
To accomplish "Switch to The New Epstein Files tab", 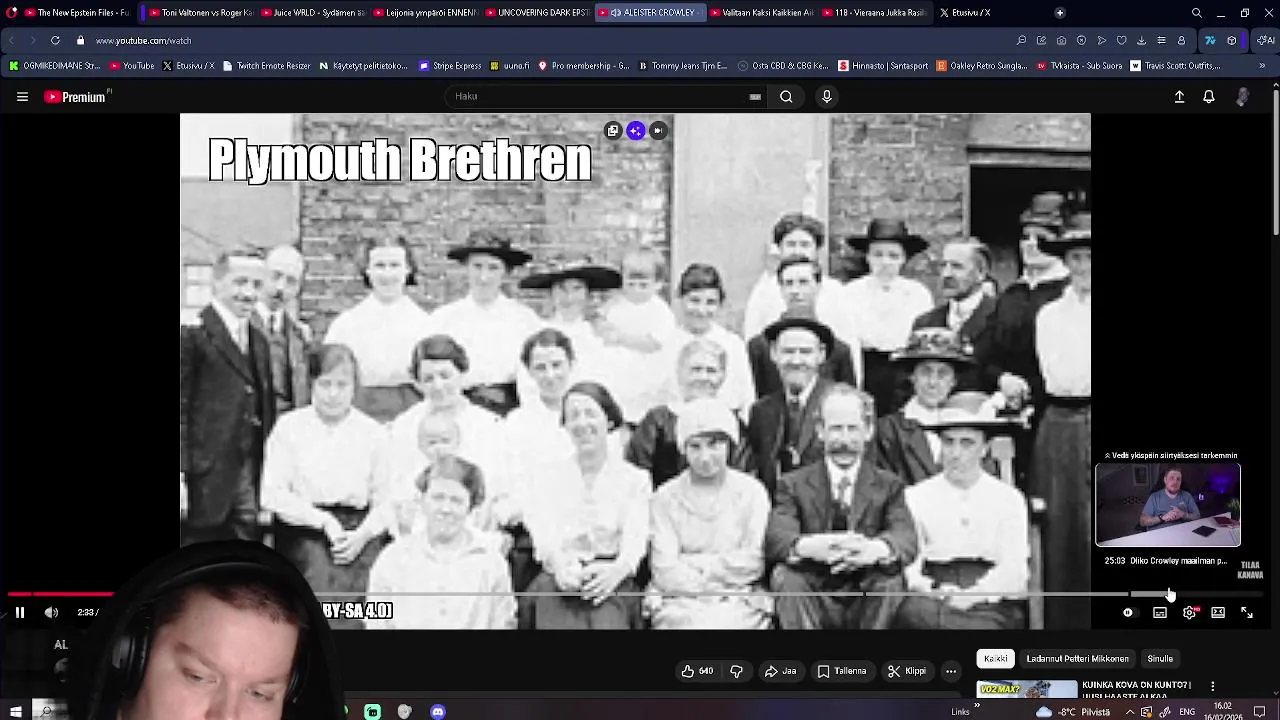I will [78, 13].
